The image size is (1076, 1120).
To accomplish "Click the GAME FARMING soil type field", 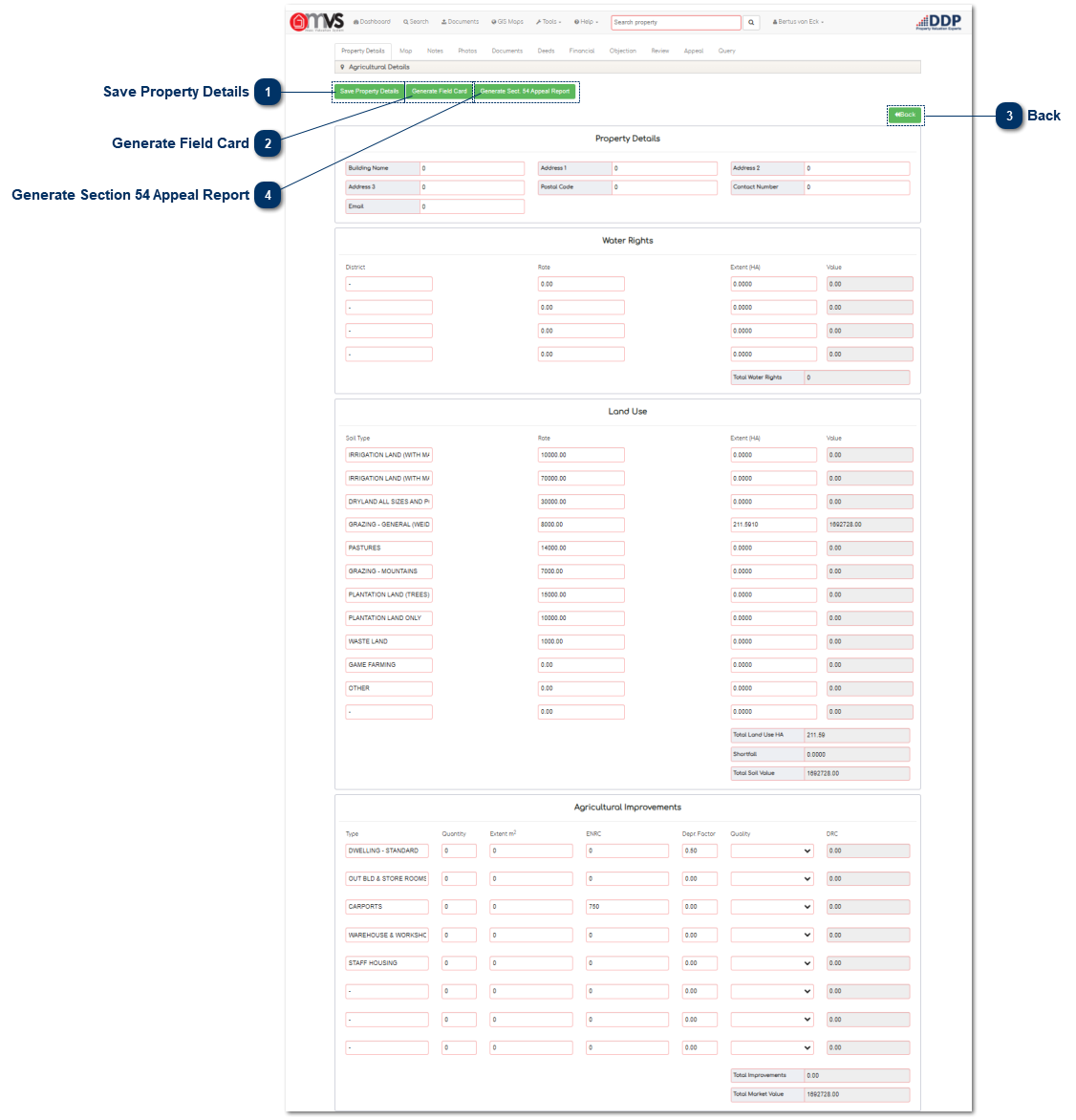I will pos(389,665).
